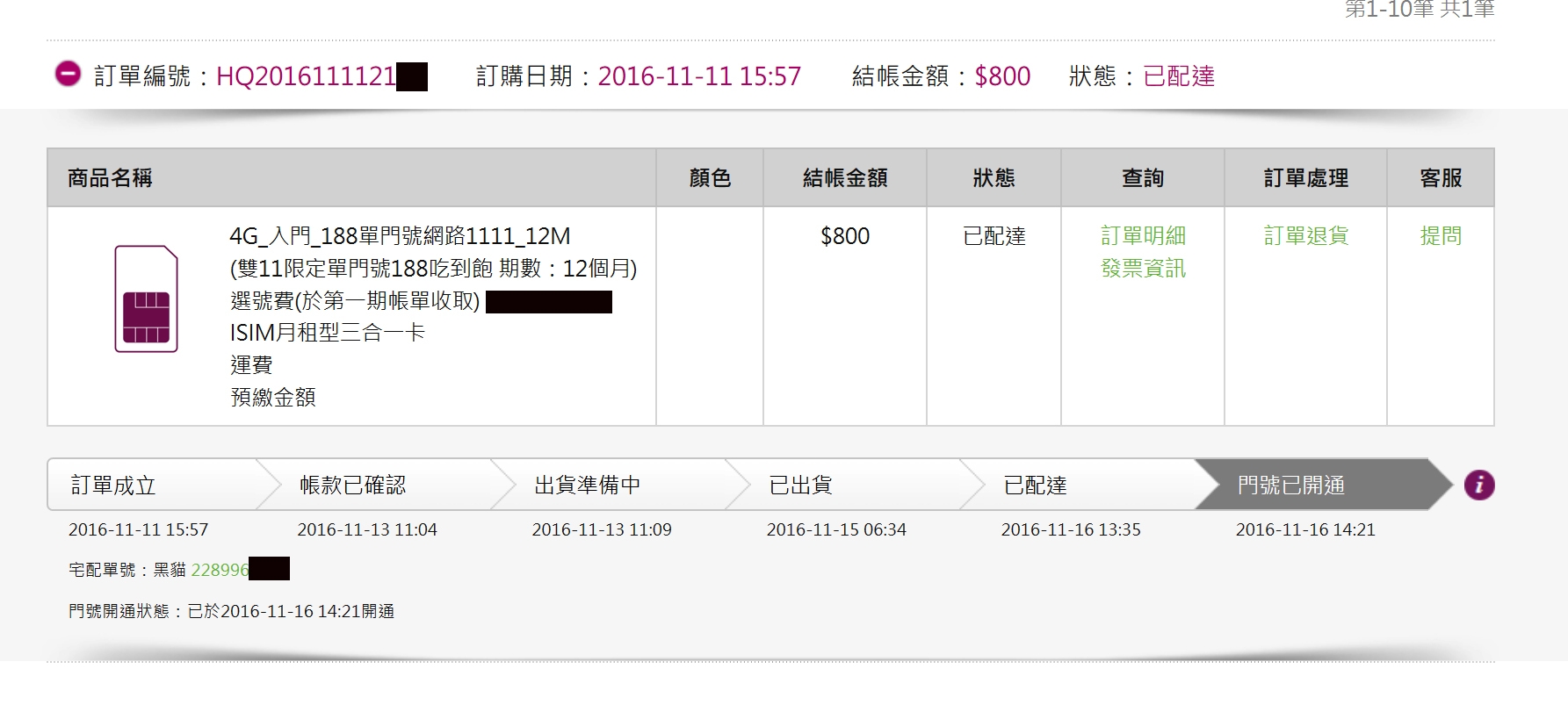The image size is (1568, 705).
Task: Click the 訂單退貨 return order link
Action: [1305, 235]
